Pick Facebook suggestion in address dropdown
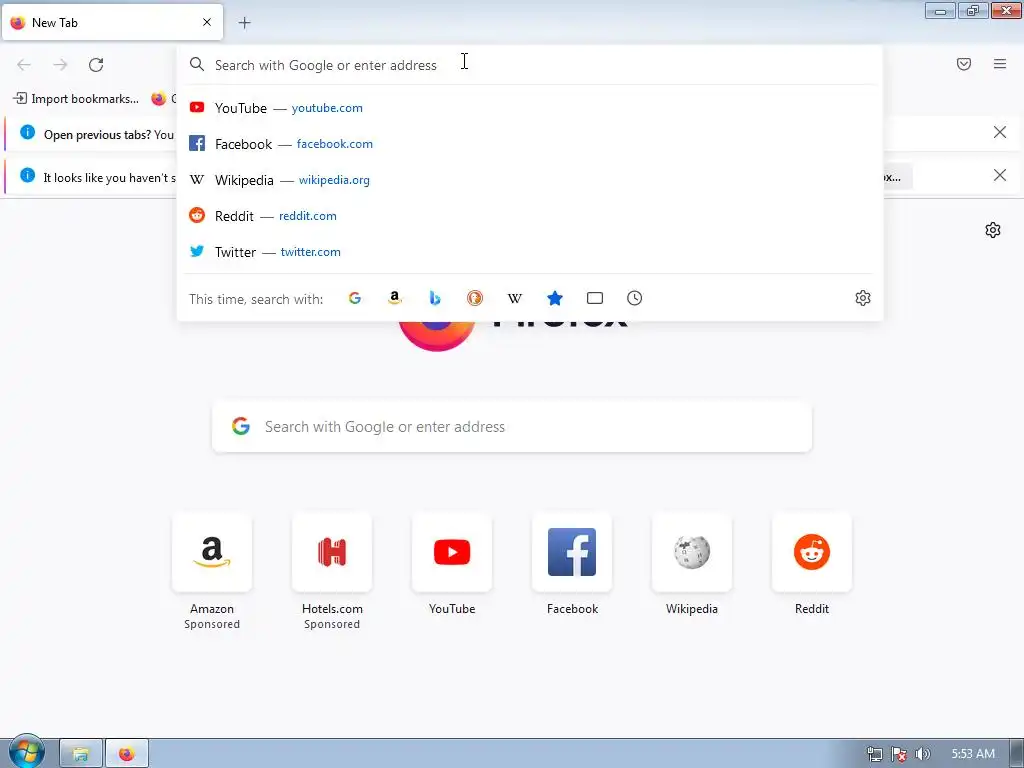This screenshot has height=768, width=1024. click(530, 144)
